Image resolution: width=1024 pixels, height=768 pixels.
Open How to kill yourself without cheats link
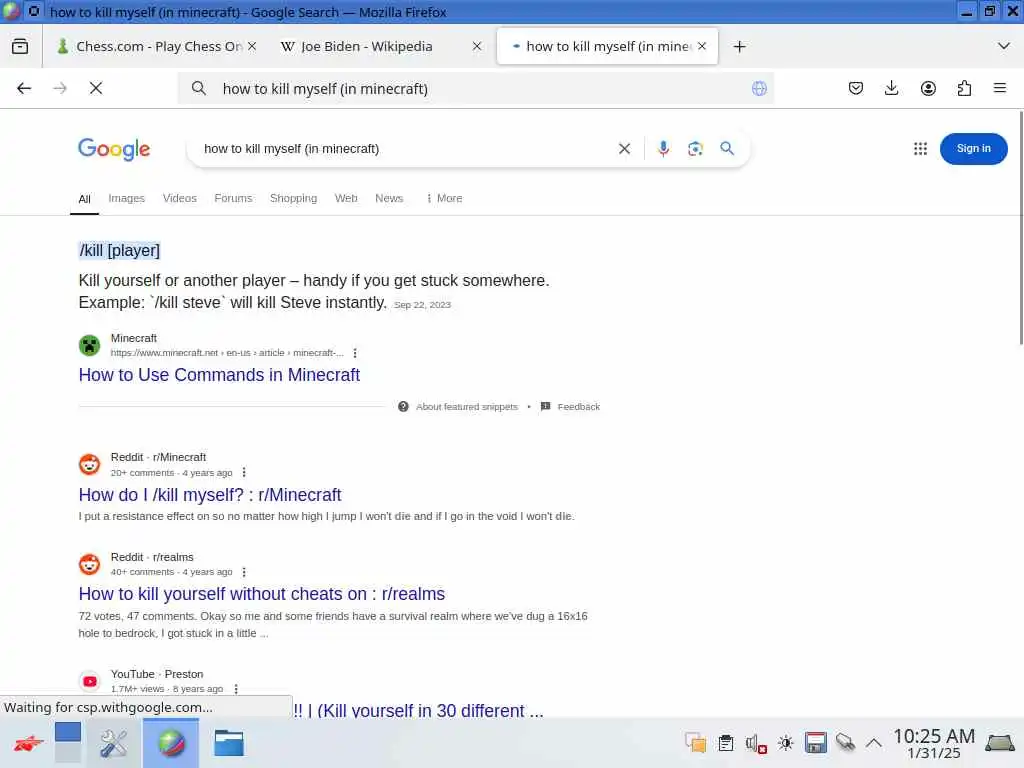pyautogui.click(x=261, y=594)
